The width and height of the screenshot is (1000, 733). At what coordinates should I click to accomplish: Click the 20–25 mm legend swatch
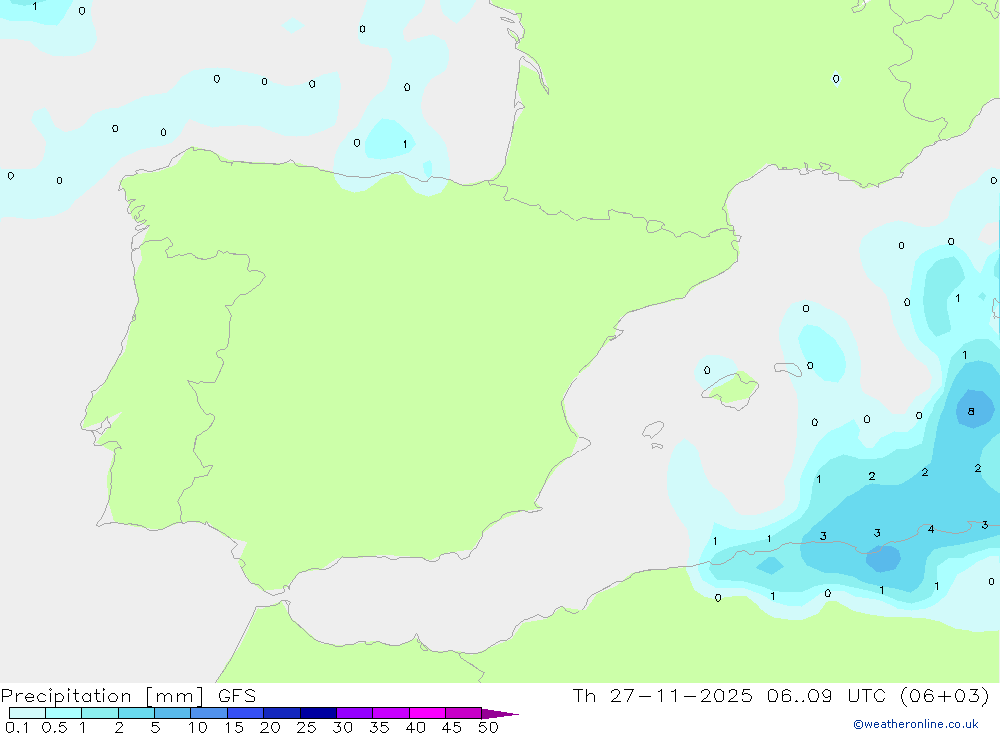281,713
